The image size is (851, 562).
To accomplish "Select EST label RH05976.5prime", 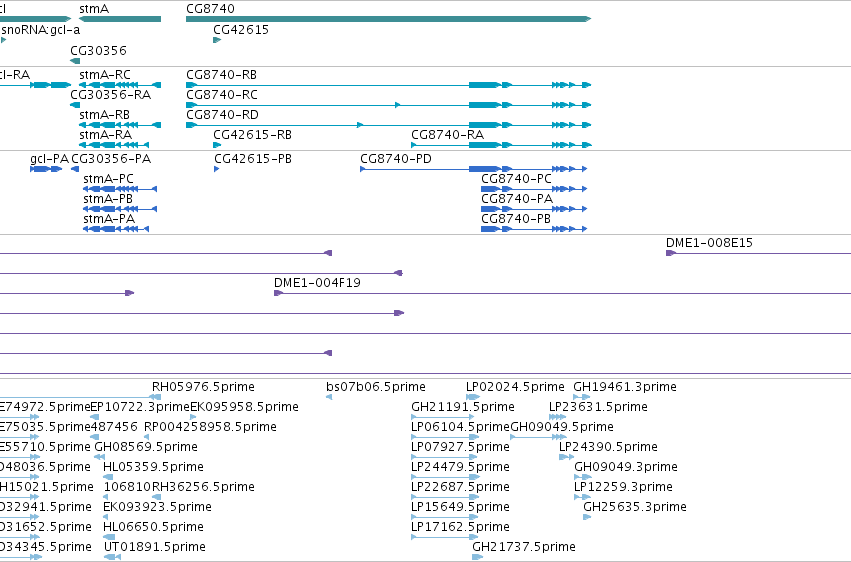I will tap(203, 387).
